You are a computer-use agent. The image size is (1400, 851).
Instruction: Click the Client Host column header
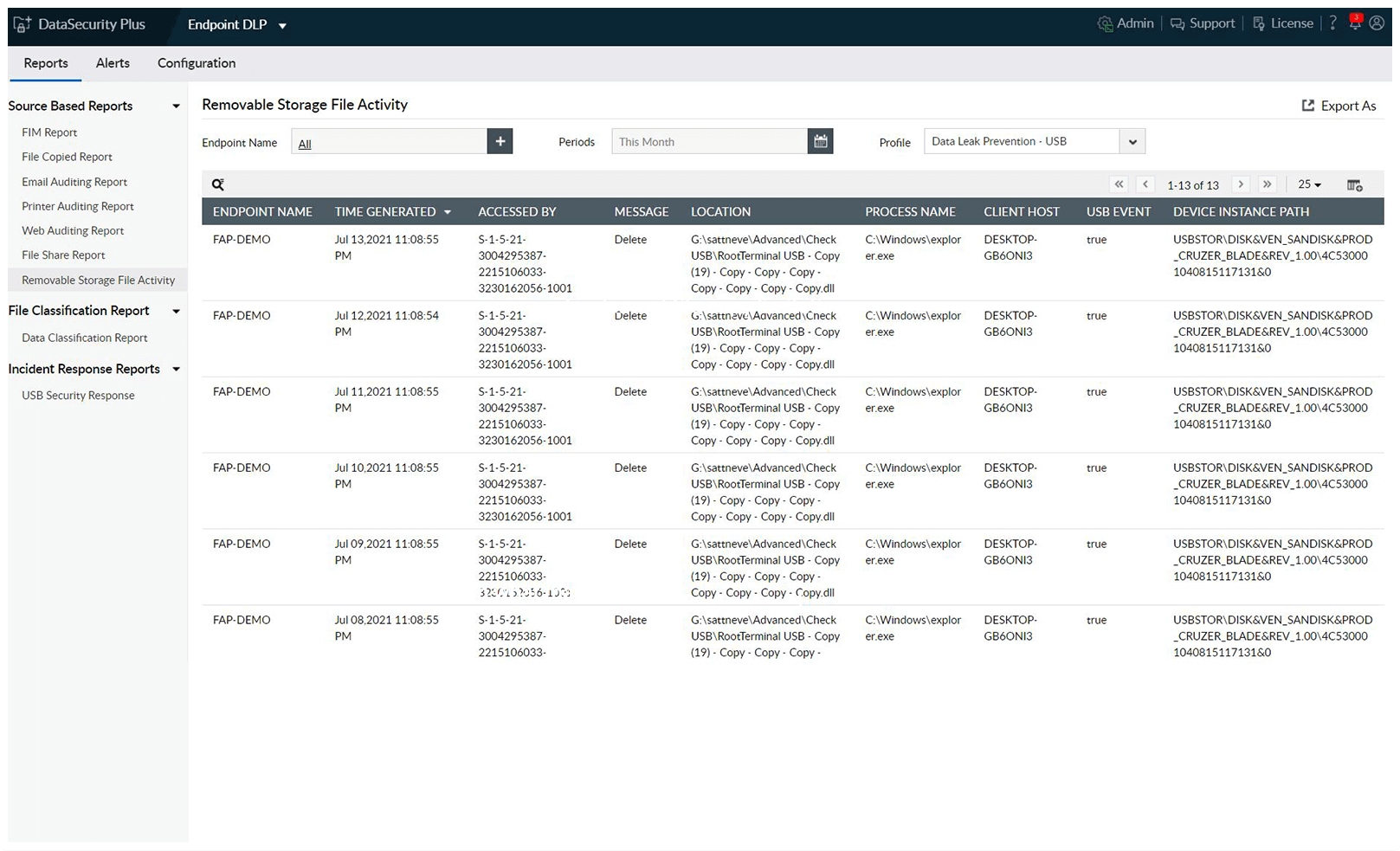pos(1021,211)
